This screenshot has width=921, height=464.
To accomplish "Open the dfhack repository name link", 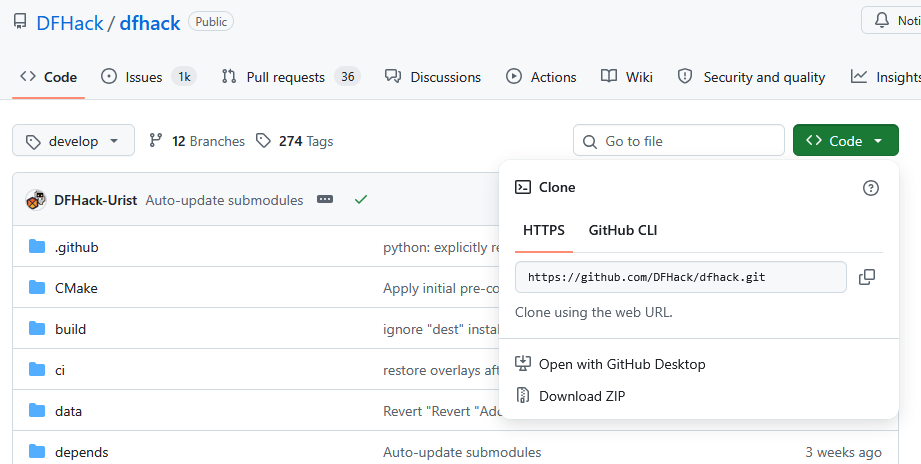I will 150,23.
